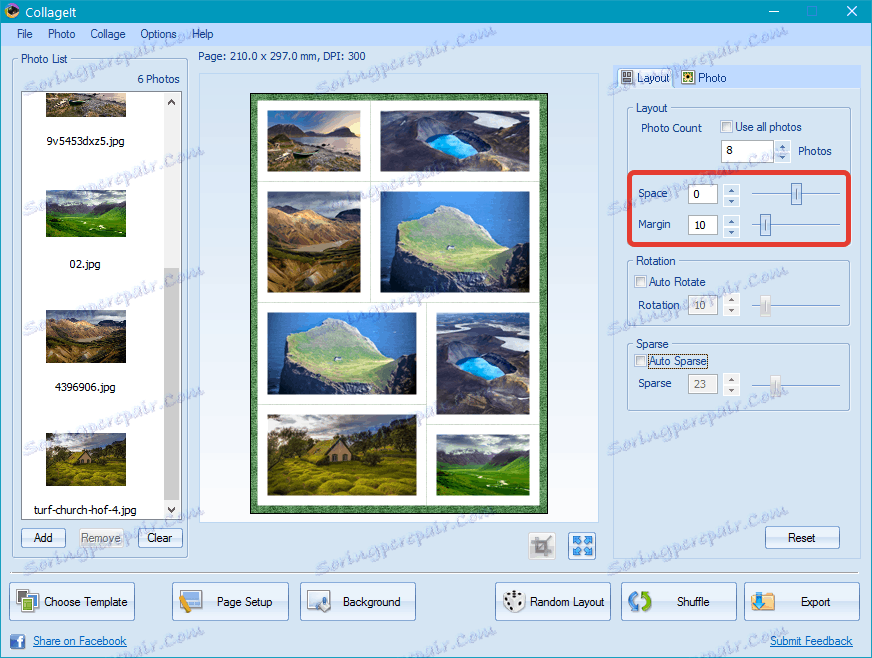This screenshot has height=658, width=872.
Task: Switch to the Photo settings tab
Action: [x=704, y=78]
